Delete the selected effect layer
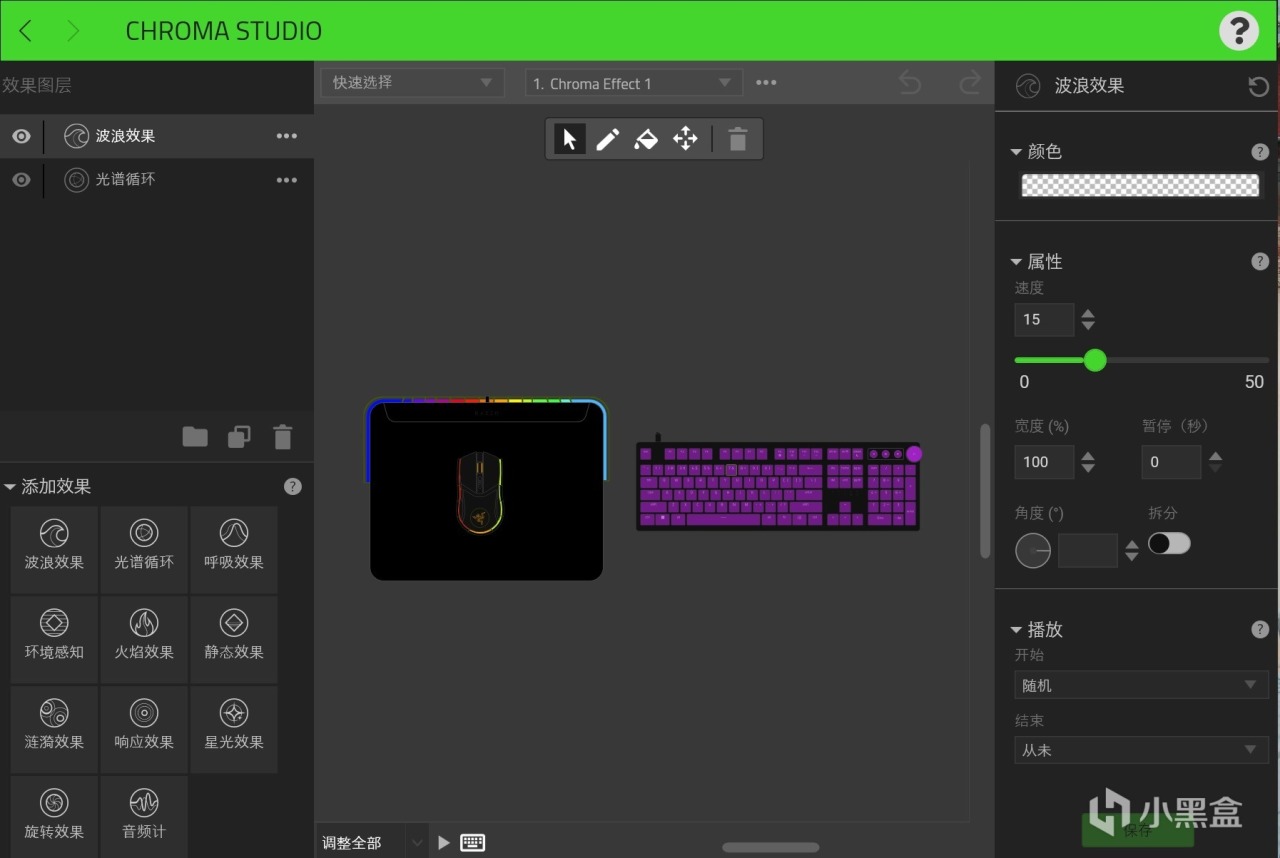 [x=283, y=436]
